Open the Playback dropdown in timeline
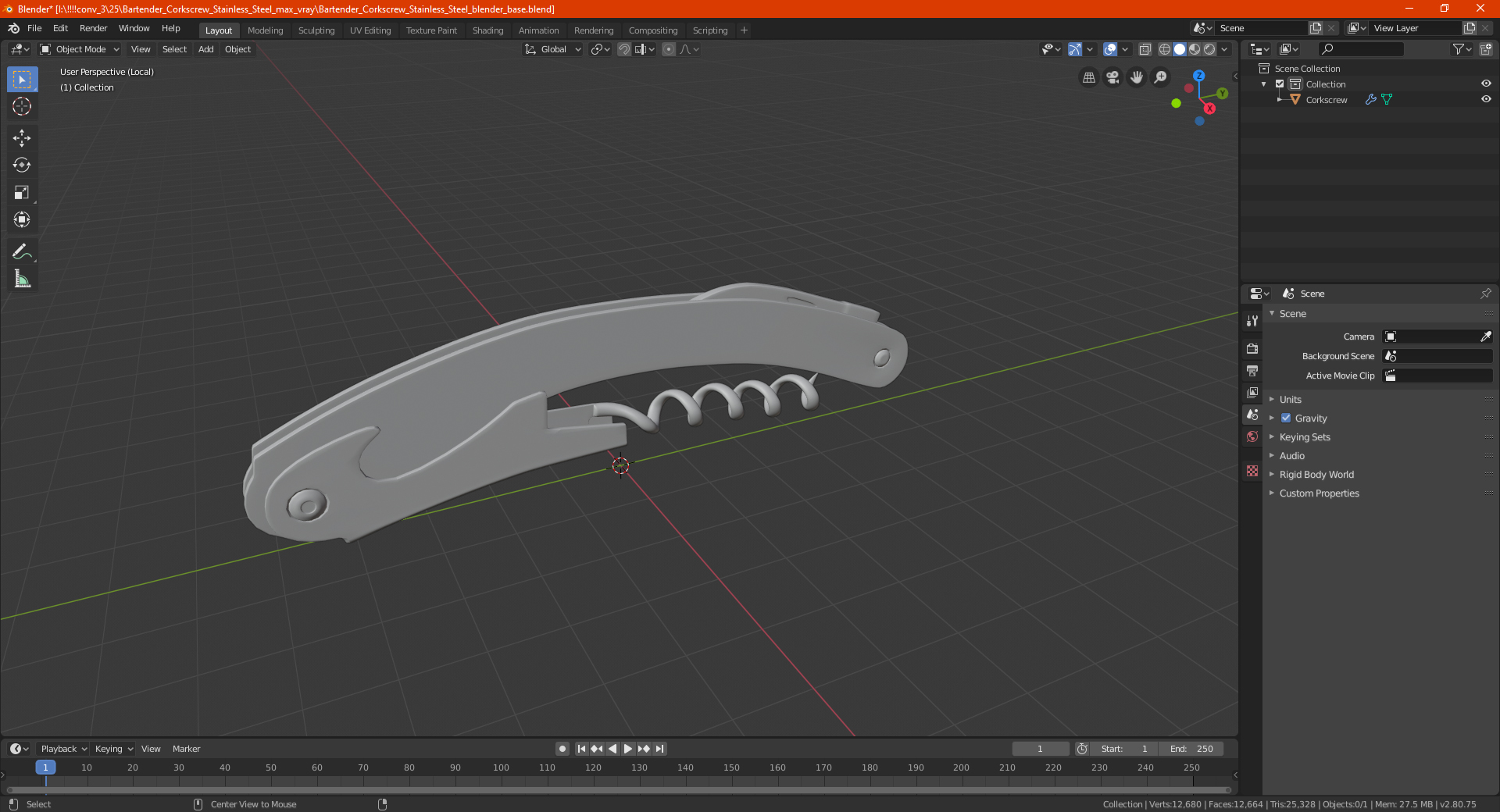Screen dimensions: 1500x812 click(63, 749)
